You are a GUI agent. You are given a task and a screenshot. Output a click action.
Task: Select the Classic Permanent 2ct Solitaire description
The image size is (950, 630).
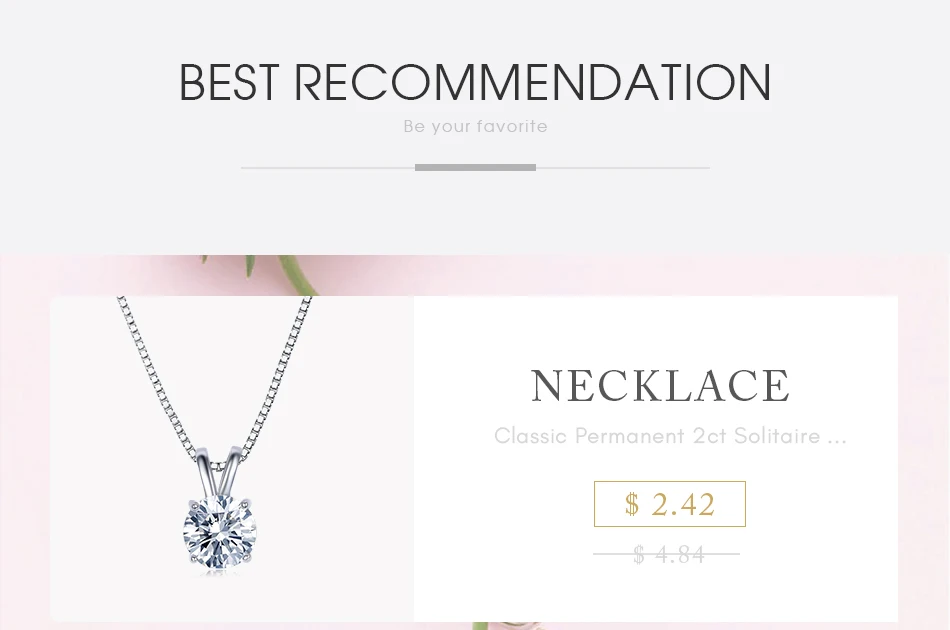coord(670,436)
